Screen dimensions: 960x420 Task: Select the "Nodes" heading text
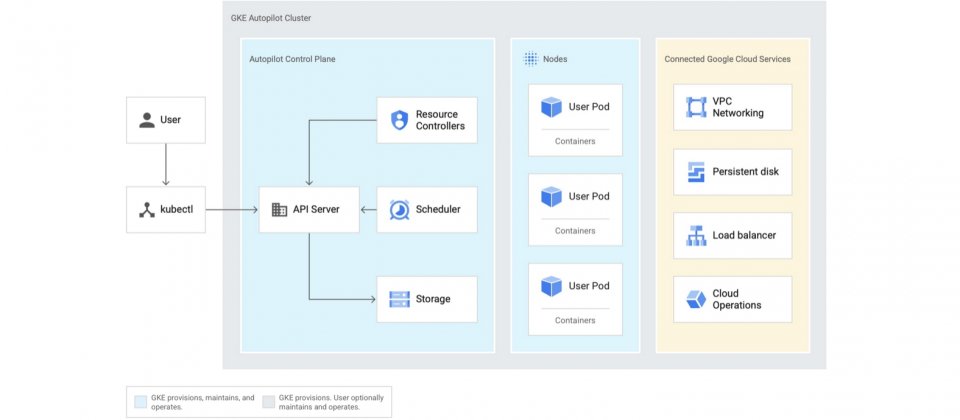[555, 59]
